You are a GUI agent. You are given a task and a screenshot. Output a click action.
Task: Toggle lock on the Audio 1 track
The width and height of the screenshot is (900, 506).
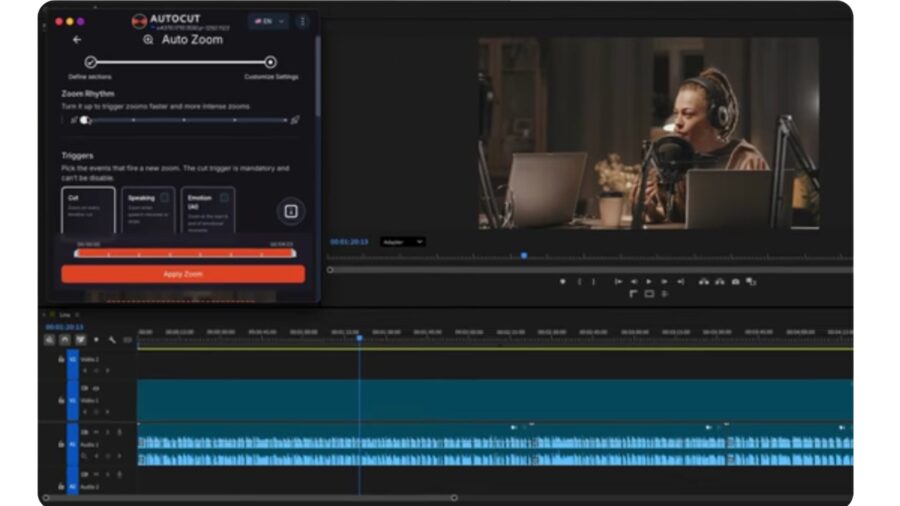point(61,443)
